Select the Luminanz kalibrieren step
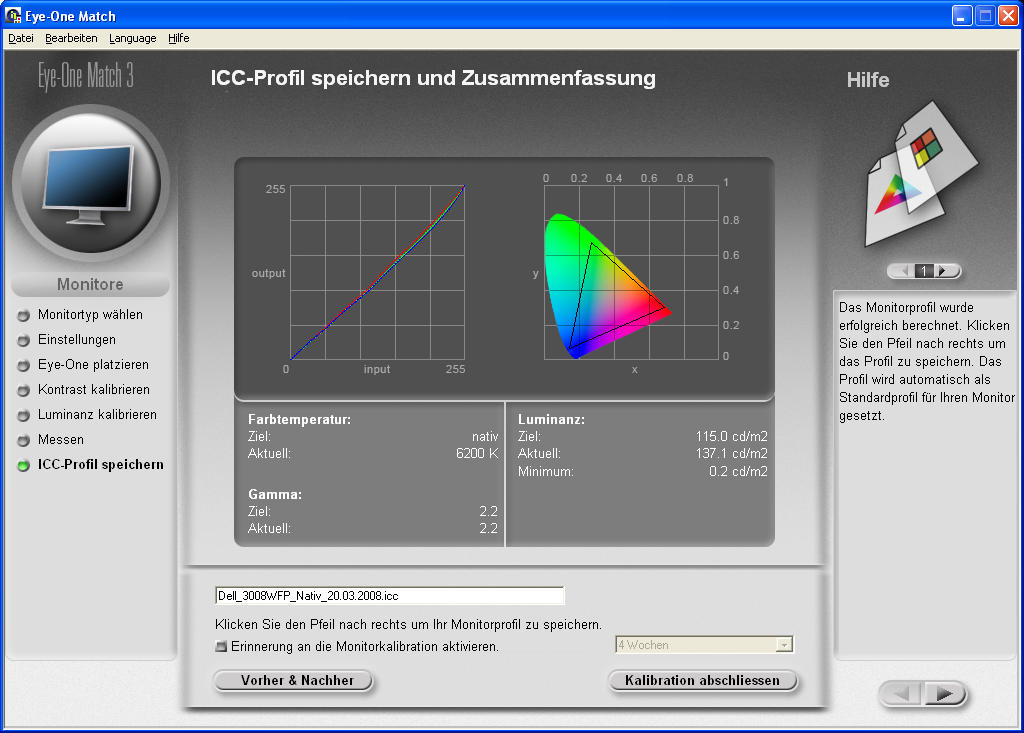 tap(97, 415)
